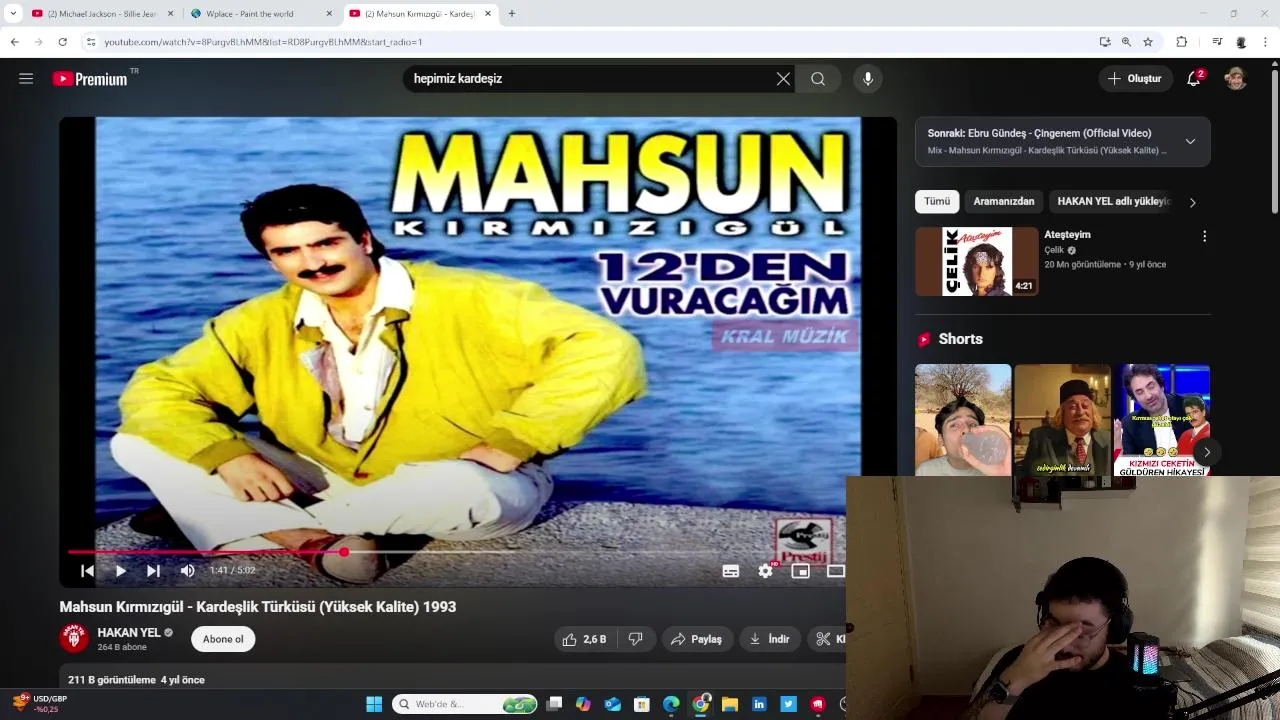Image resolution: width=1280 pixels, height=720 pixels.
Task: Close the Wplace browser tab
Action: pos(329,14)
